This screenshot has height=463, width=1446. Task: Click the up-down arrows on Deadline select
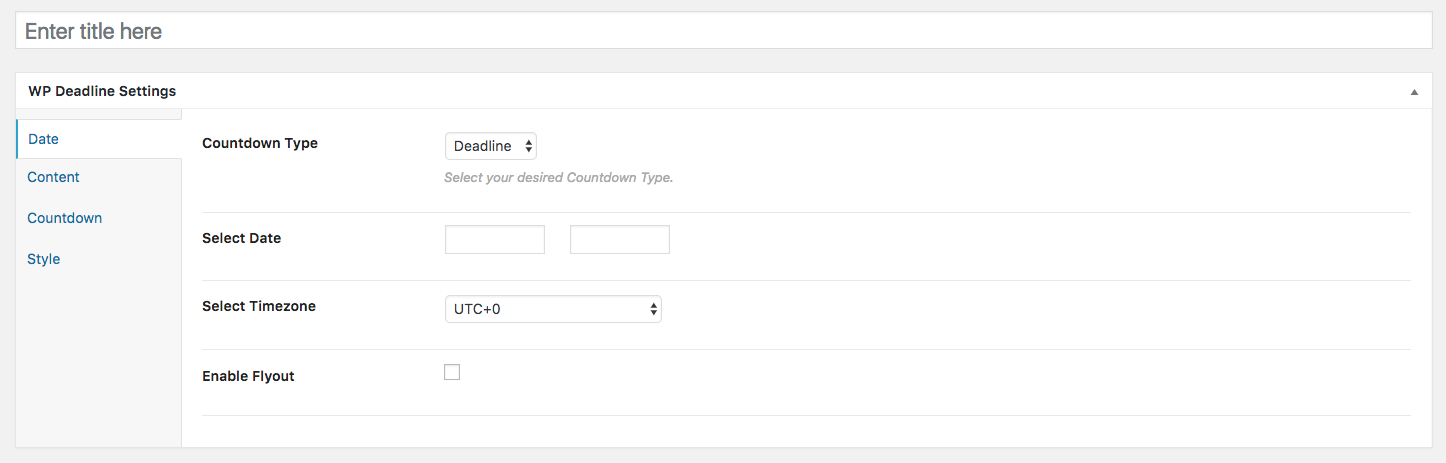528,146
